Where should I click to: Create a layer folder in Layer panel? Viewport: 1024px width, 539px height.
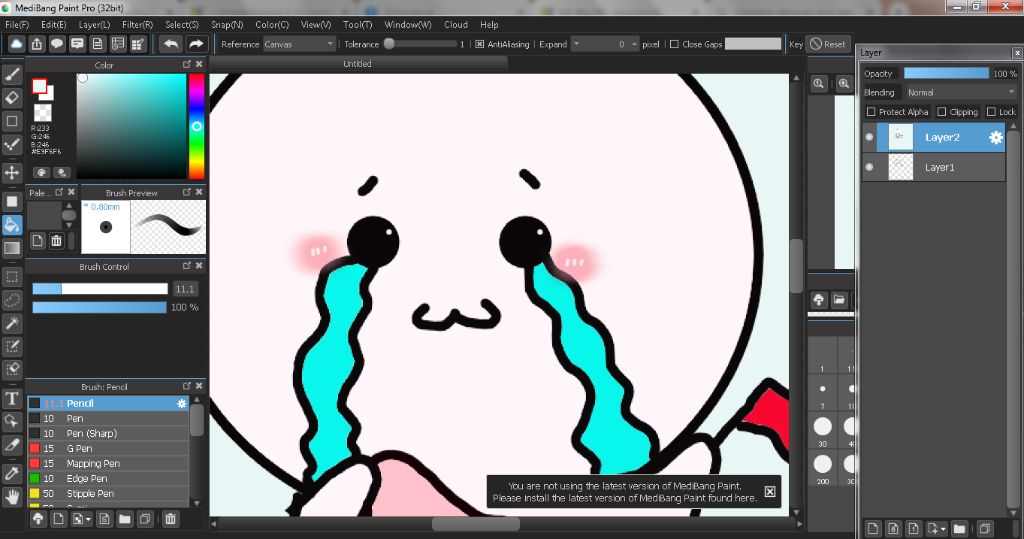(959, 528)
